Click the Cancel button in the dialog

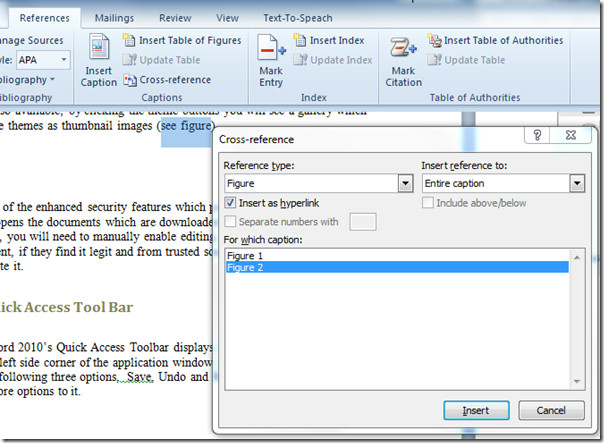tap(551, 410)
